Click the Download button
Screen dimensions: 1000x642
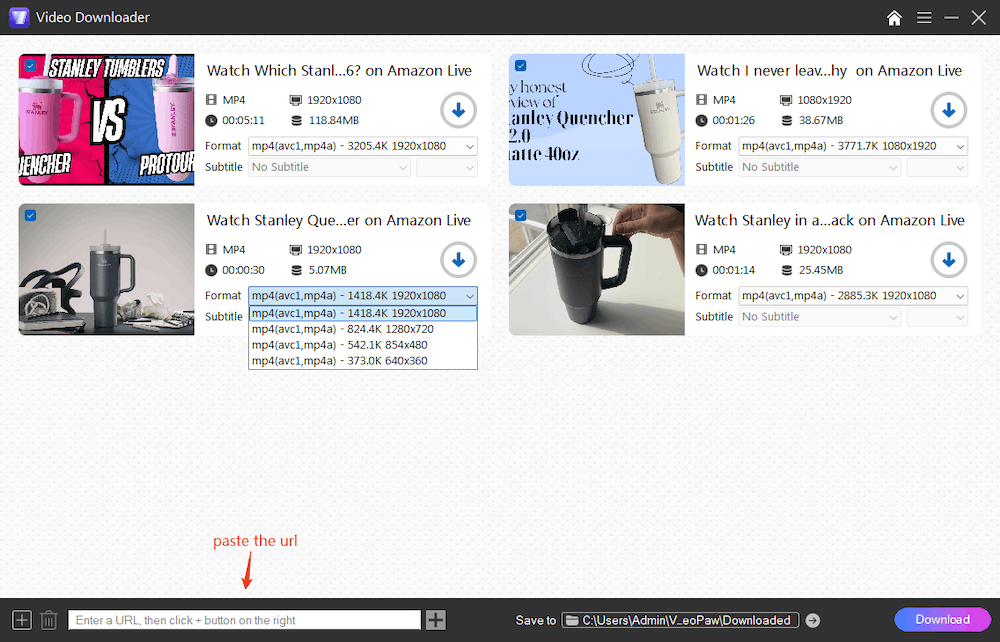click(942, 620)
